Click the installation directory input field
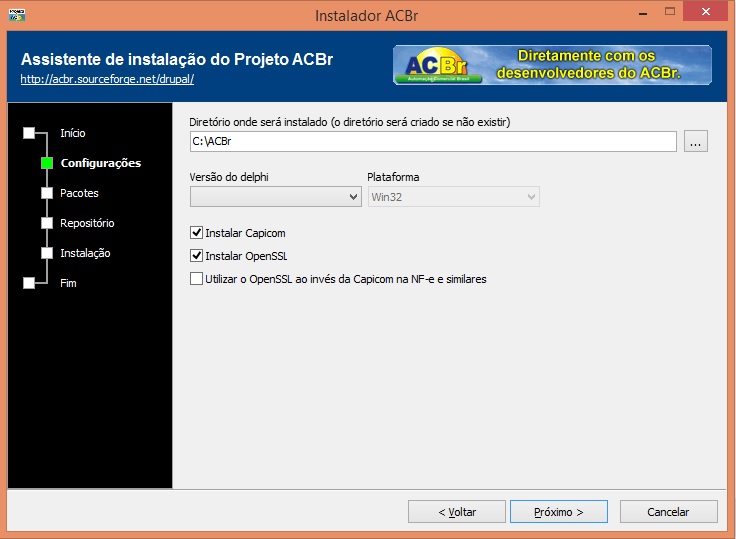This screenshot has width=736, height=539. tap(433, 141)
